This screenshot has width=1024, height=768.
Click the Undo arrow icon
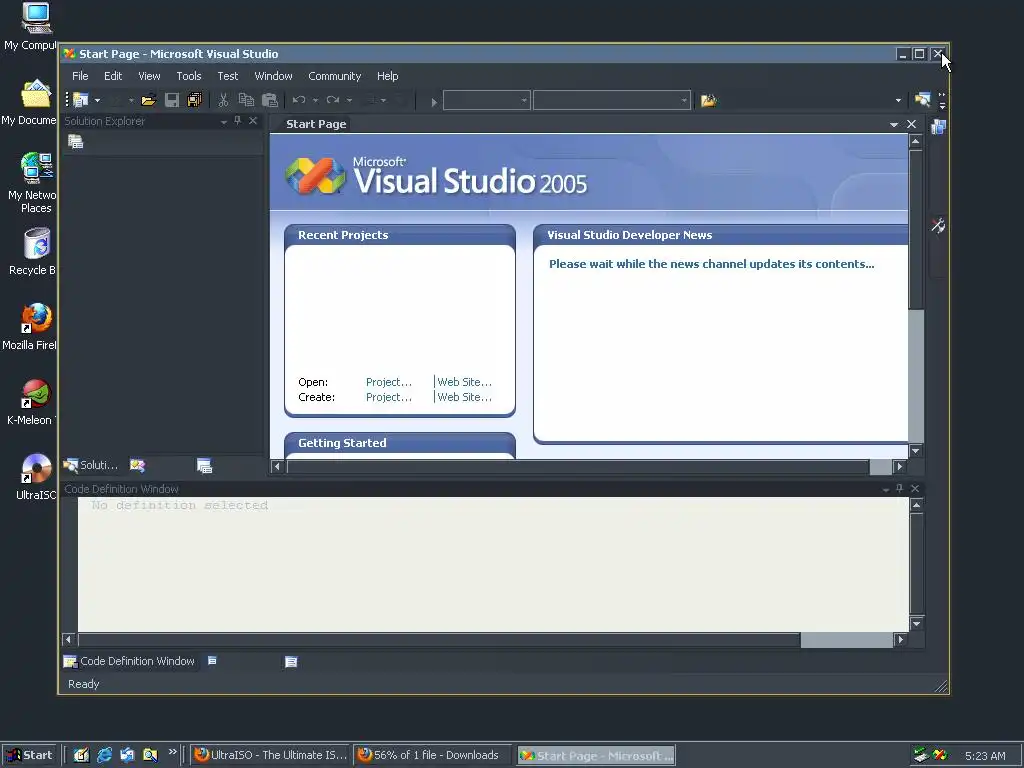coord(299,100)
